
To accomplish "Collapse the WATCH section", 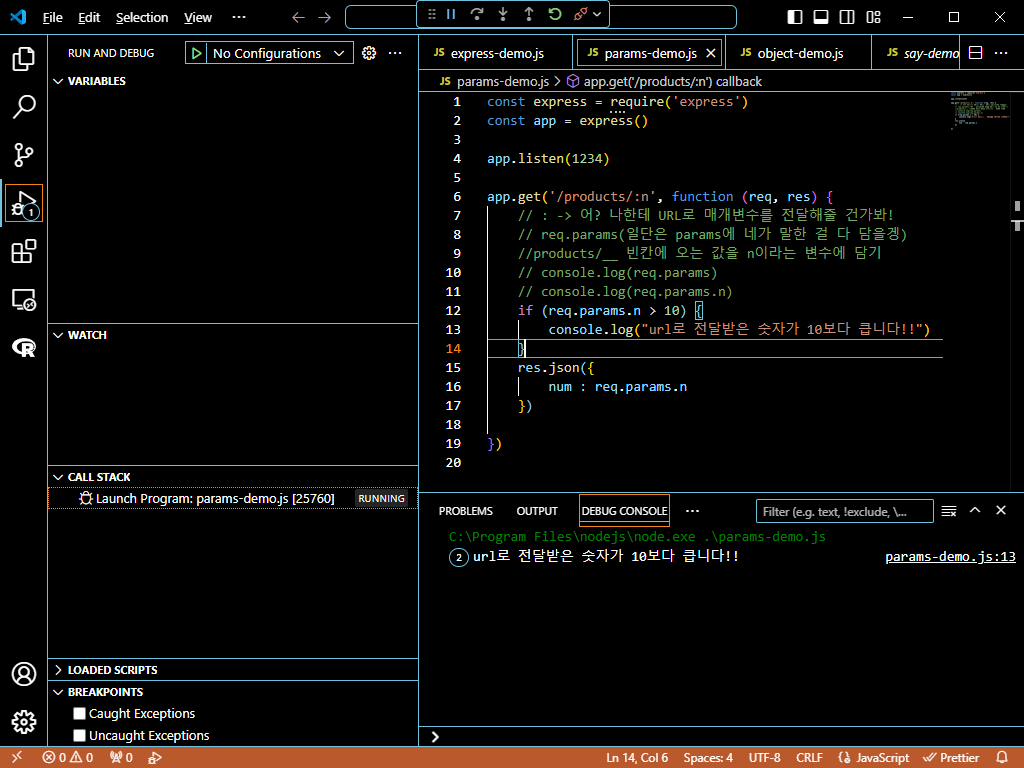I will point(58,335).
